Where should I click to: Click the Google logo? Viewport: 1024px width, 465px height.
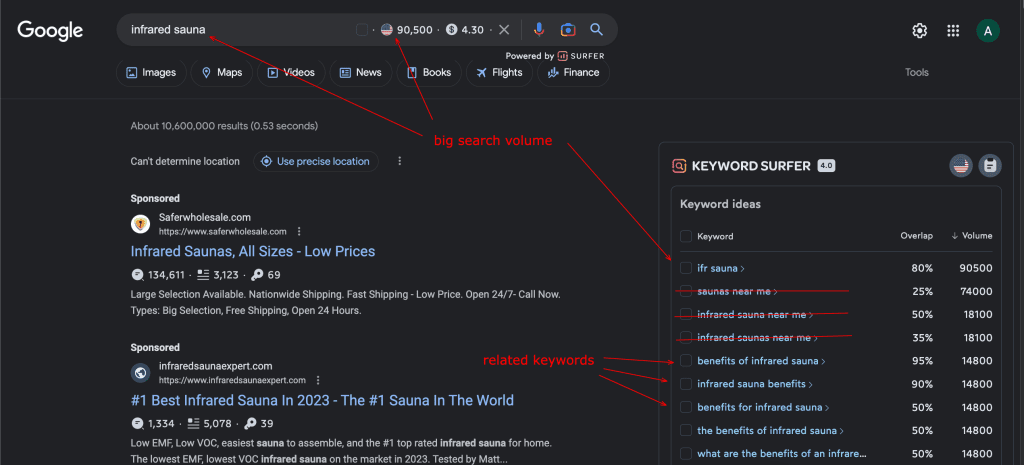pos(50,30)
